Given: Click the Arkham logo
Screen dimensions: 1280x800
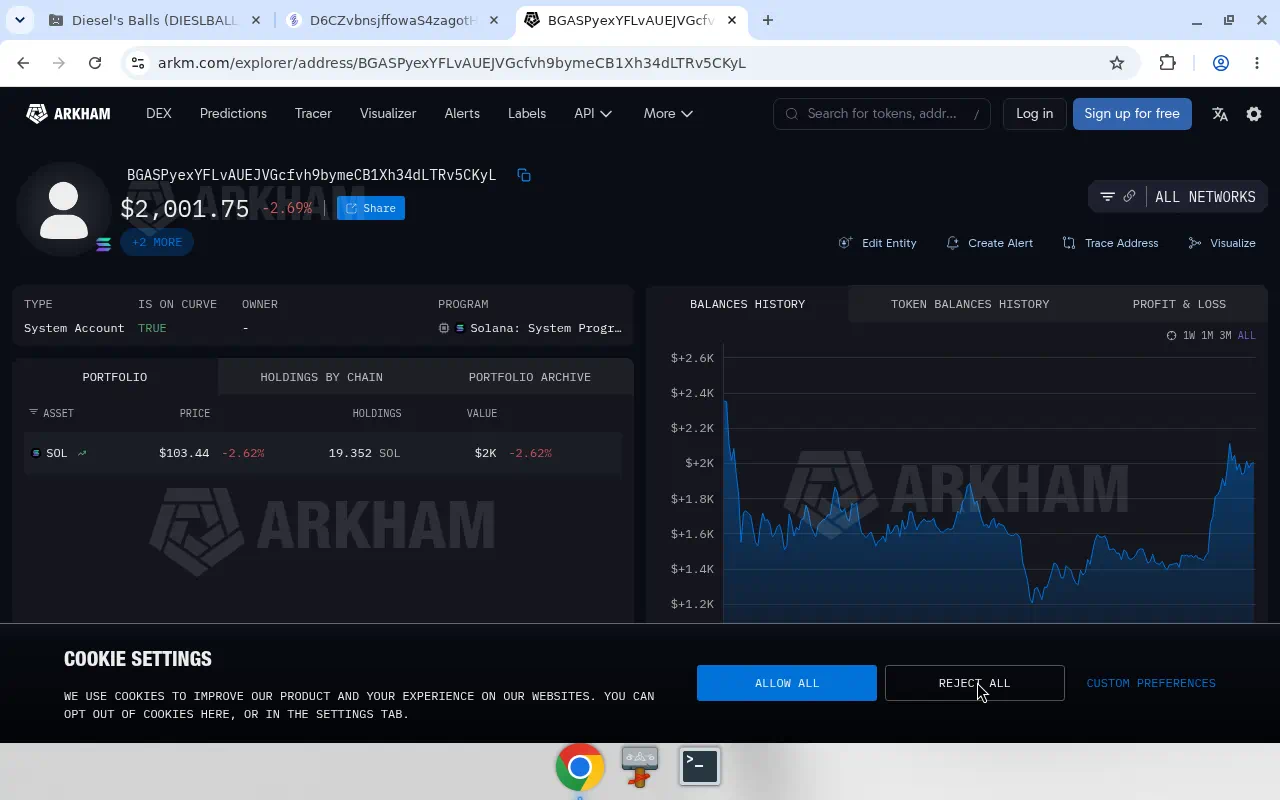Looking at the screenshot, I should (68, 114).
